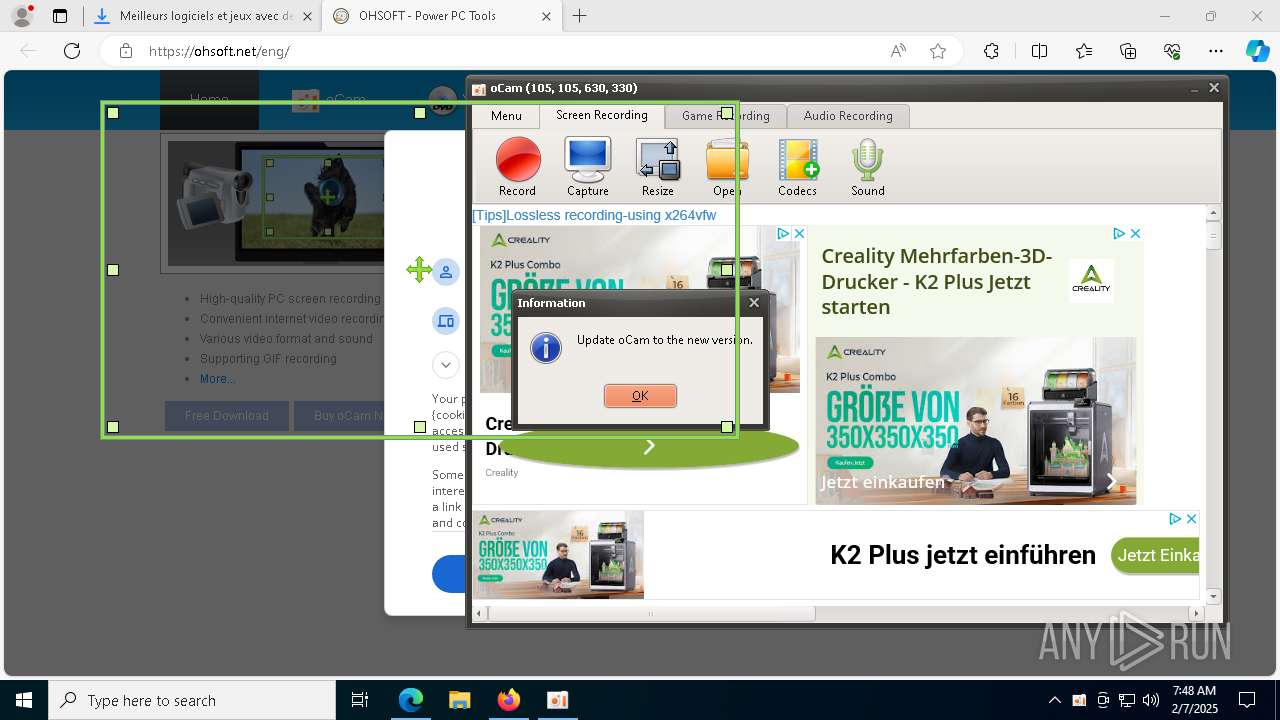Viewport: 1280px width, 720px height.
Task: Switch to the Screen Recording tab
Action: [x=602, y=115]
